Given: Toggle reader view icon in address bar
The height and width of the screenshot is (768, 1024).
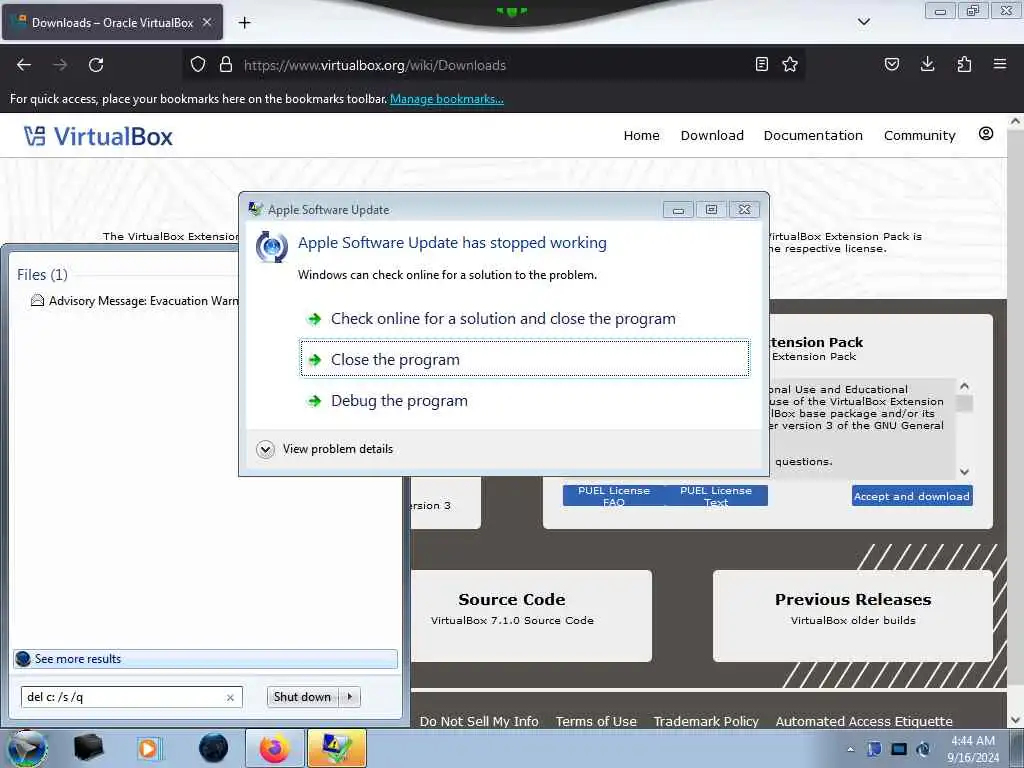Looking at the screenshot, I should tap(761, 64).
